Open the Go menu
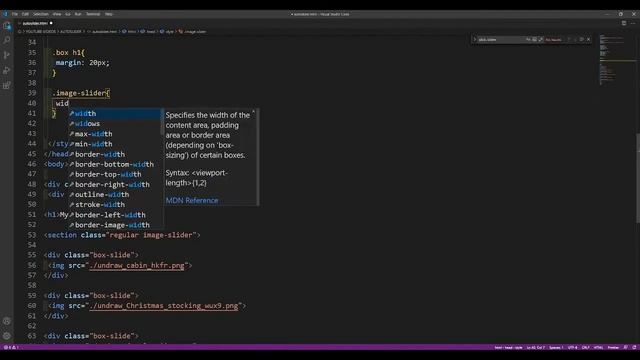The image size is (640, 360). click(68, 14)
